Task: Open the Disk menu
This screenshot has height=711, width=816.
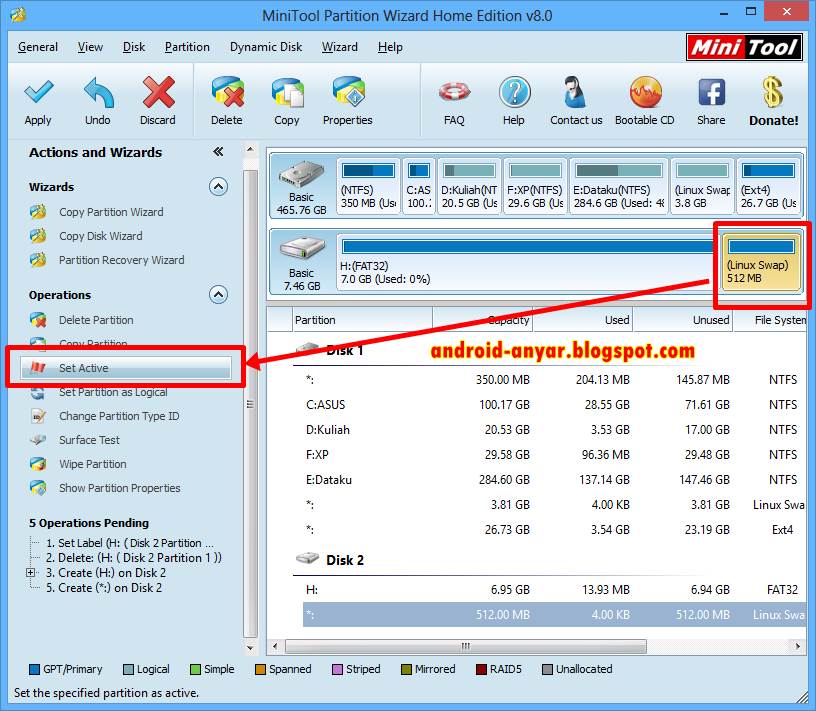Action: coord(134,47)
